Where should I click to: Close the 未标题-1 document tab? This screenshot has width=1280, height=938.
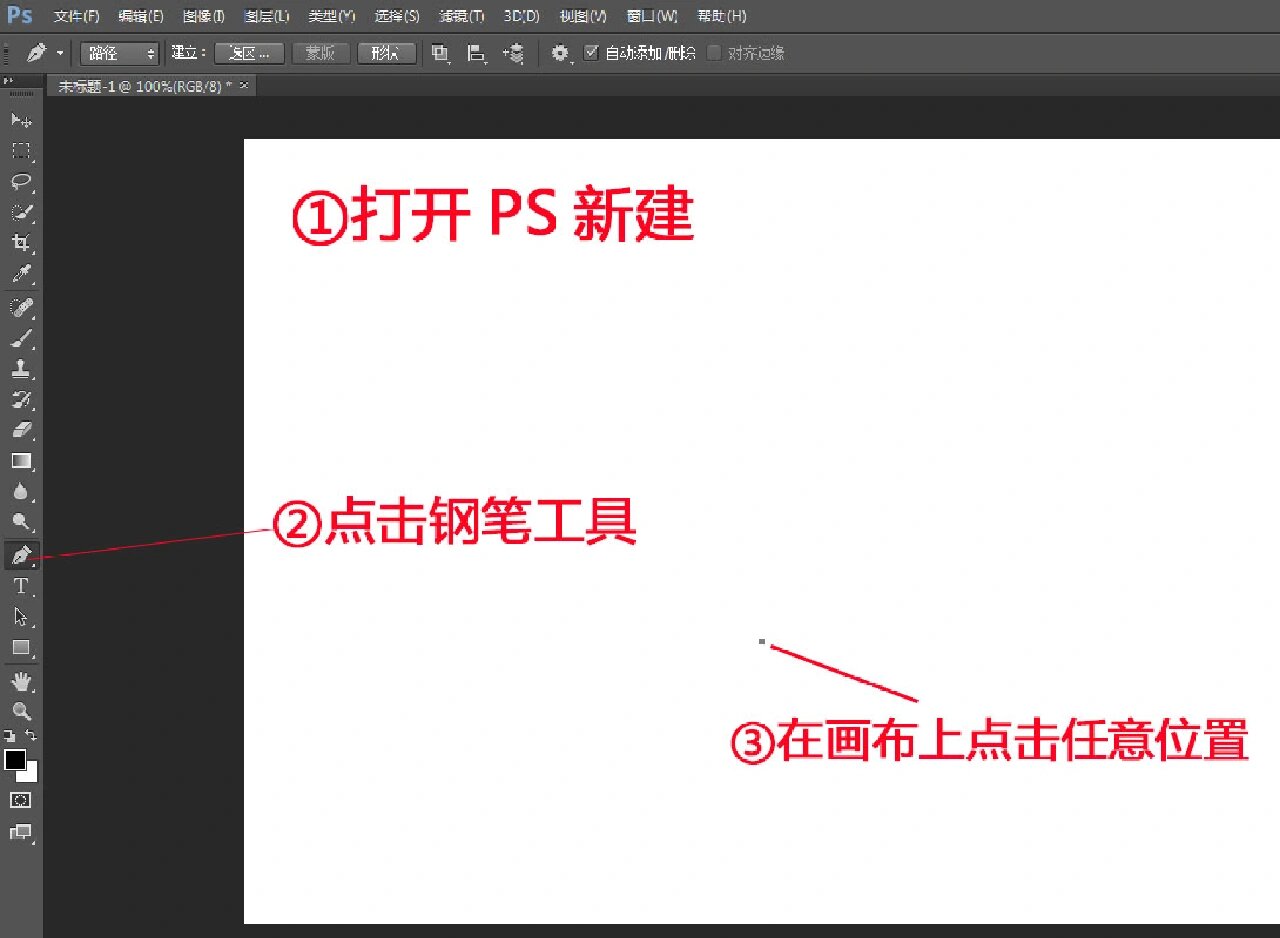244,86
